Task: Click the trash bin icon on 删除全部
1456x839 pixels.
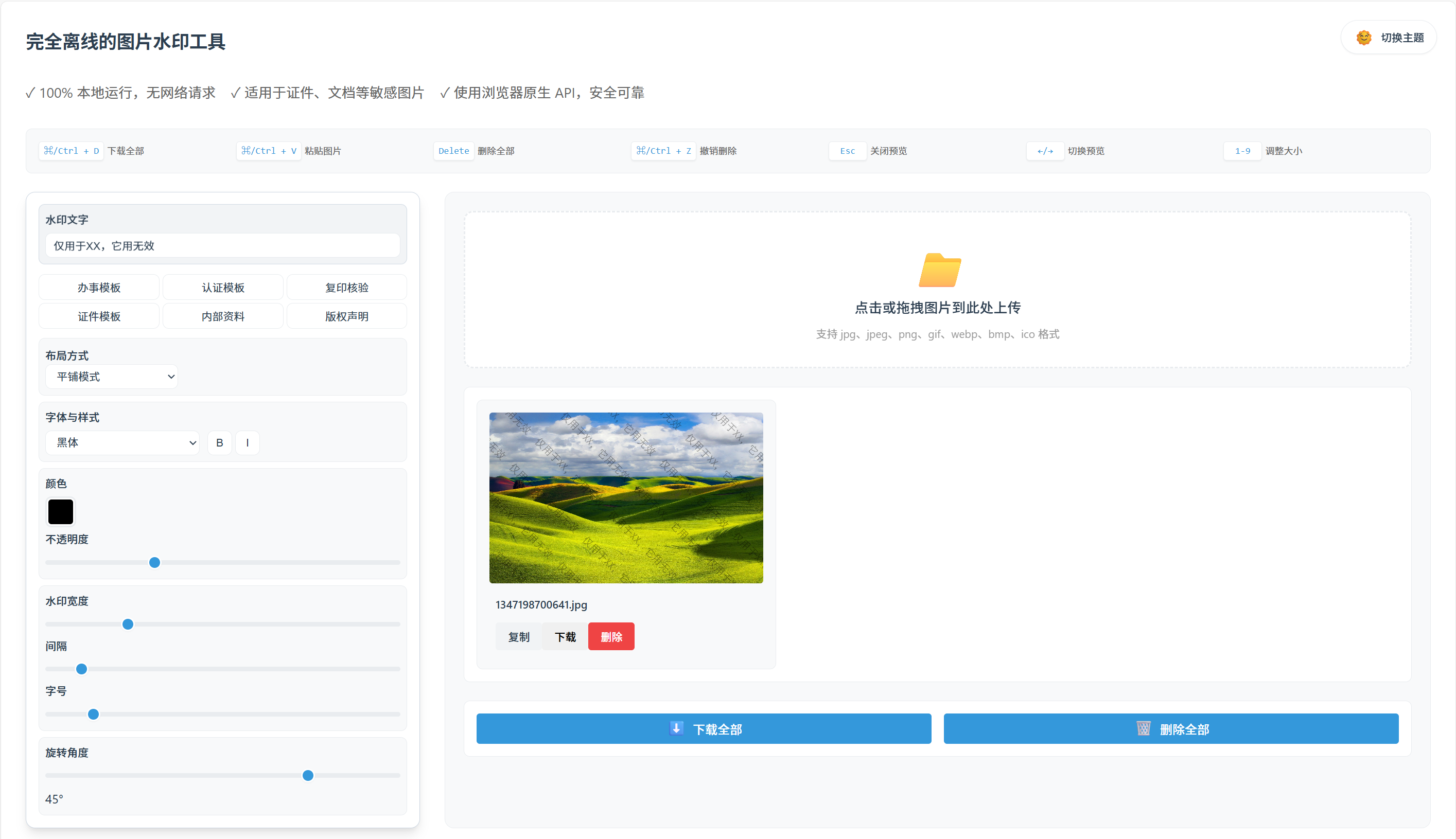Action: (x=1143, y=728)
